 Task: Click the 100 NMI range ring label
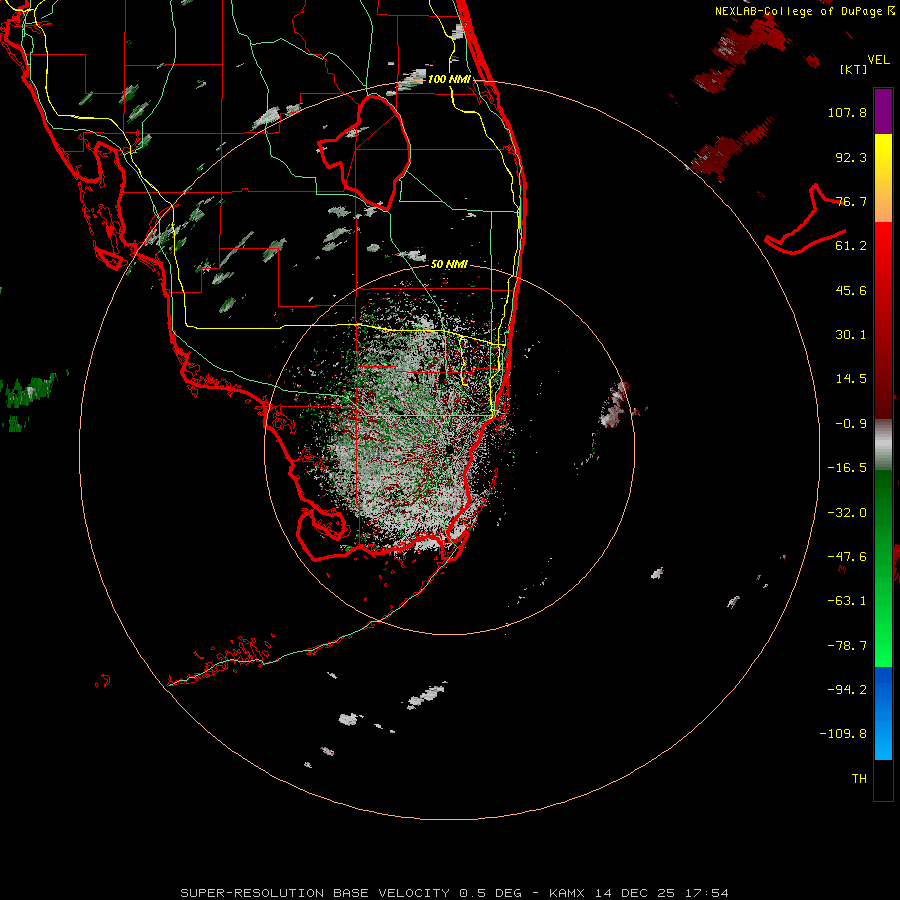coord(449,79)
